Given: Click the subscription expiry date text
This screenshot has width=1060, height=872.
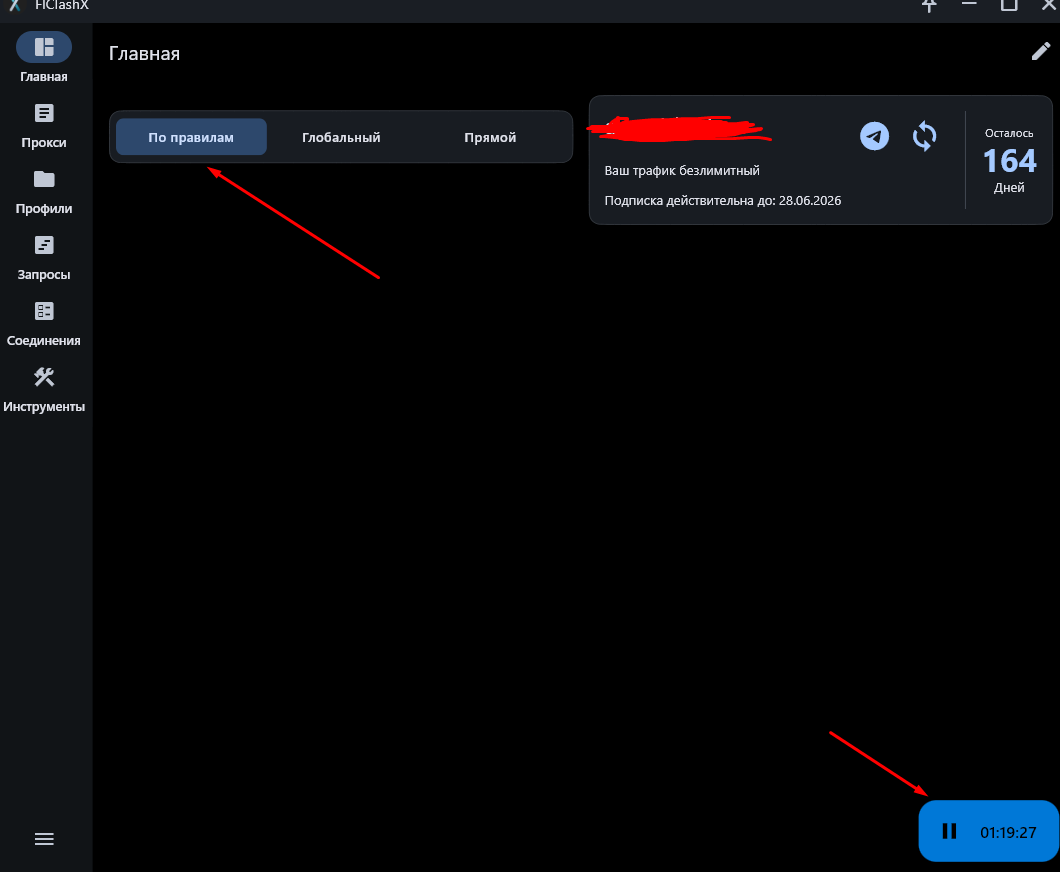Looking at the screenshot, I should click(x=723, y=200).
